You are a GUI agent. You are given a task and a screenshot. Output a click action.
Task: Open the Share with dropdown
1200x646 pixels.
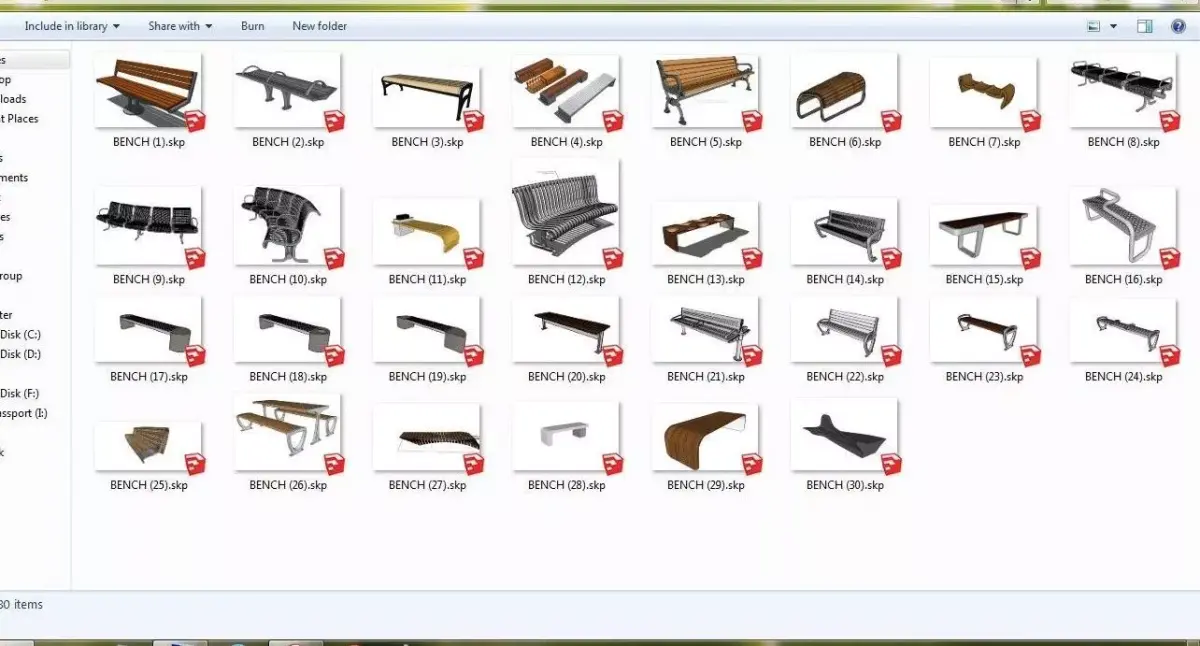[x=179, y=26]
